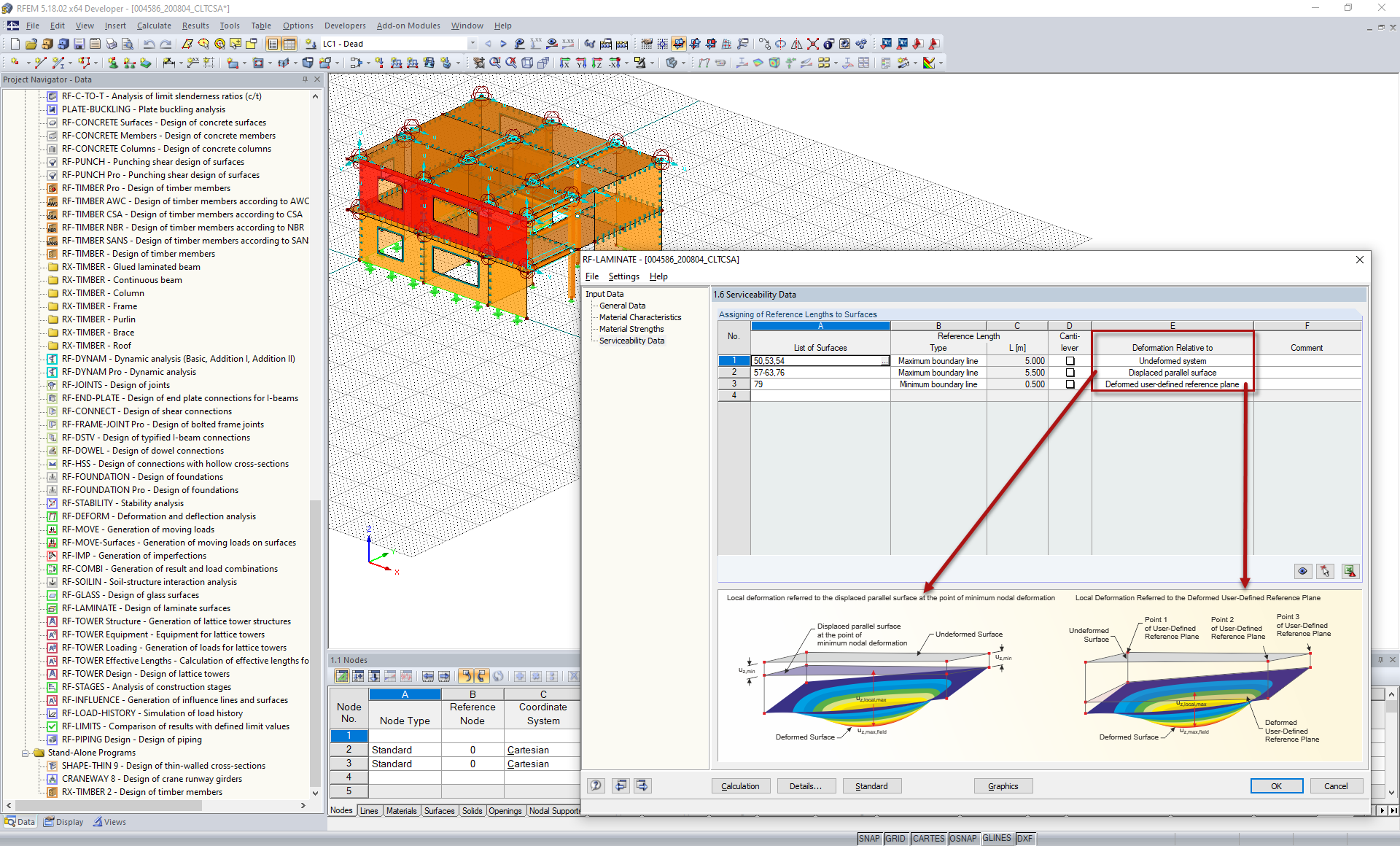Screen dimensions: 1400x846
Task: Enable the Cantilever checkbox for row 1
Action: (x=1069, y=360)
